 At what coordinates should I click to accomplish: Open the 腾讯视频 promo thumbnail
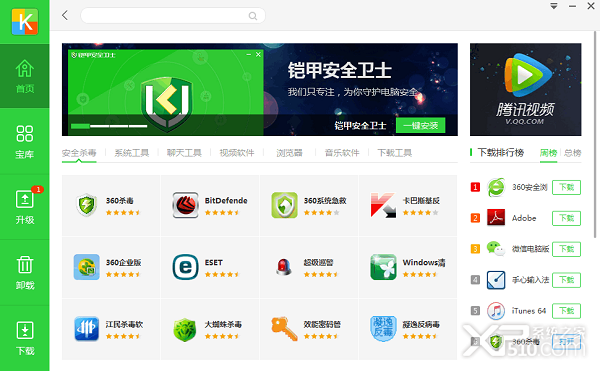[525, 89]
